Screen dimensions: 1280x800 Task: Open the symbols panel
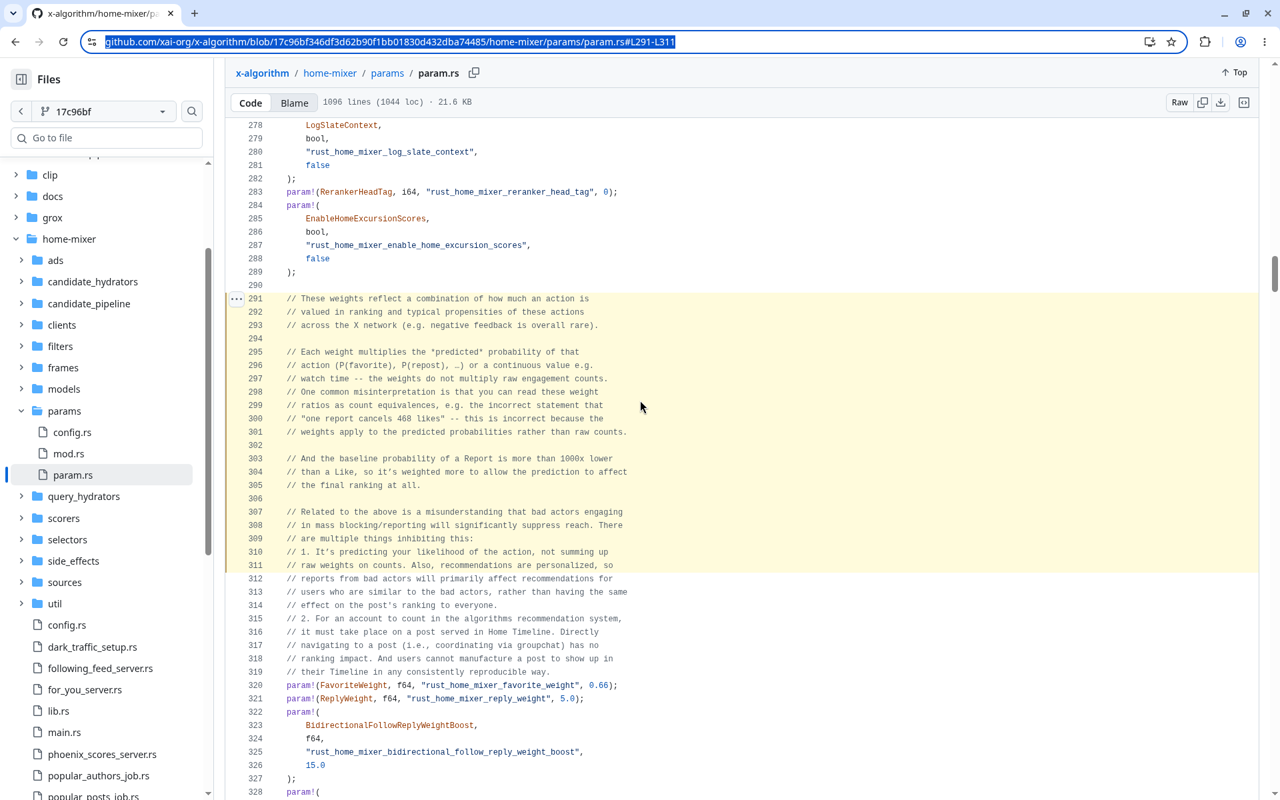[x=1244, y=102]
